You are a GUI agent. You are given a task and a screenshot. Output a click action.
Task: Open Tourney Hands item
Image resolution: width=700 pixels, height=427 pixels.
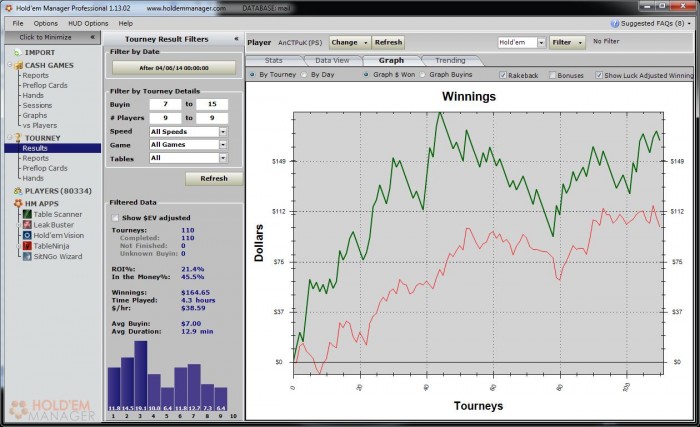coord(33,178)
